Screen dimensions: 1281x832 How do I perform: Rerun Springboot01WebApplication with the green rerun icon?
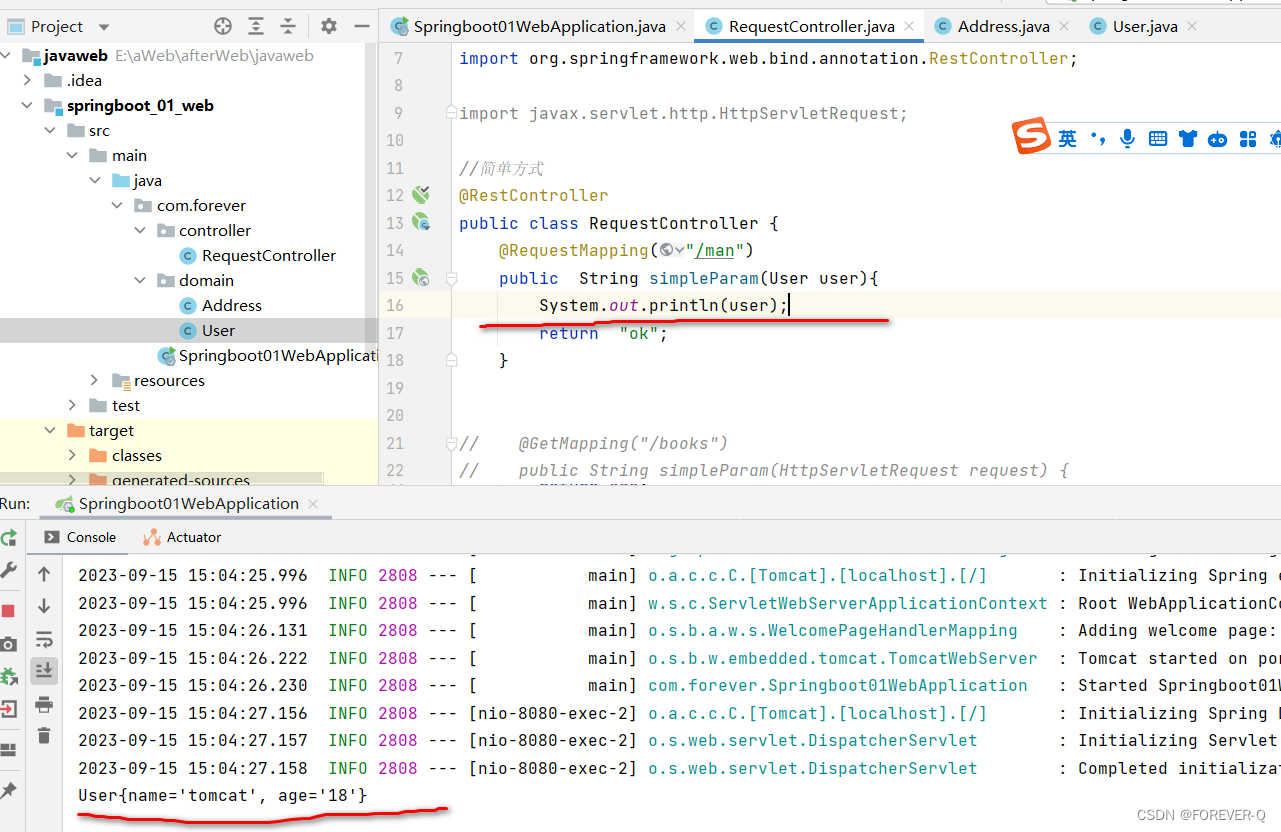click(8, 537)
